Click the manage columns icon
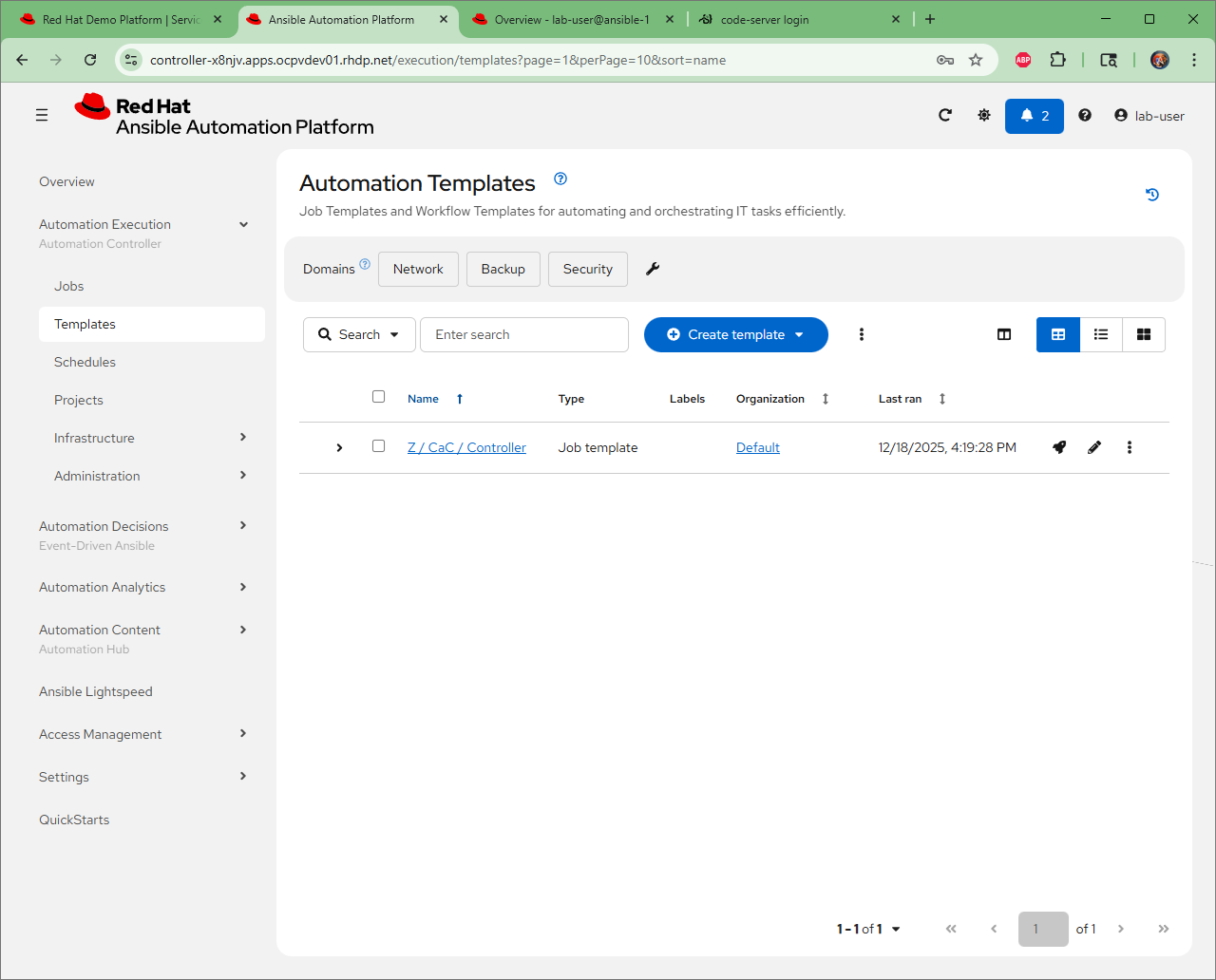This screenshot has height=980, width=1216. [1004, 334]
